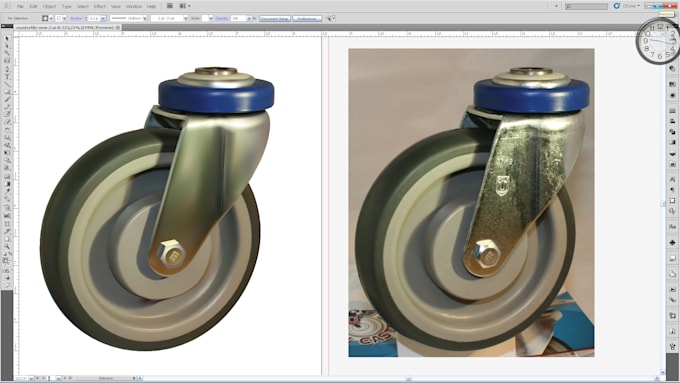The height and width of the screenshot is (383, 680).
Task: Click the Go to Bridge icon
Action: point(170,6)
